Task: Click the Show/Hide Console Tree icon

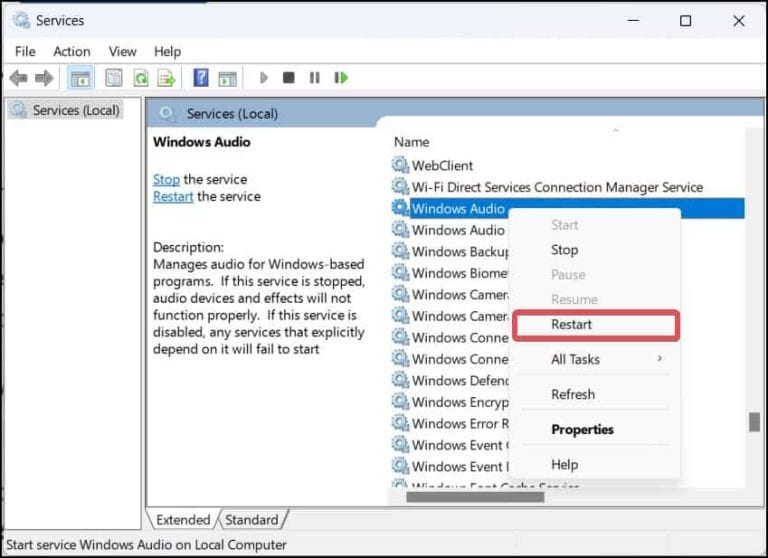Action: (78, 78)
